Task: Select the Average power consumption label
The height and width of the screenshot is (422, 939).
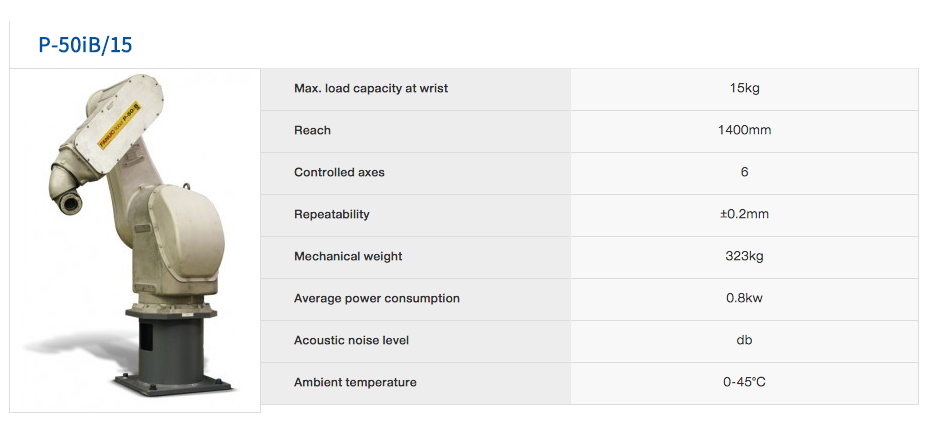Action: (377, 298)
